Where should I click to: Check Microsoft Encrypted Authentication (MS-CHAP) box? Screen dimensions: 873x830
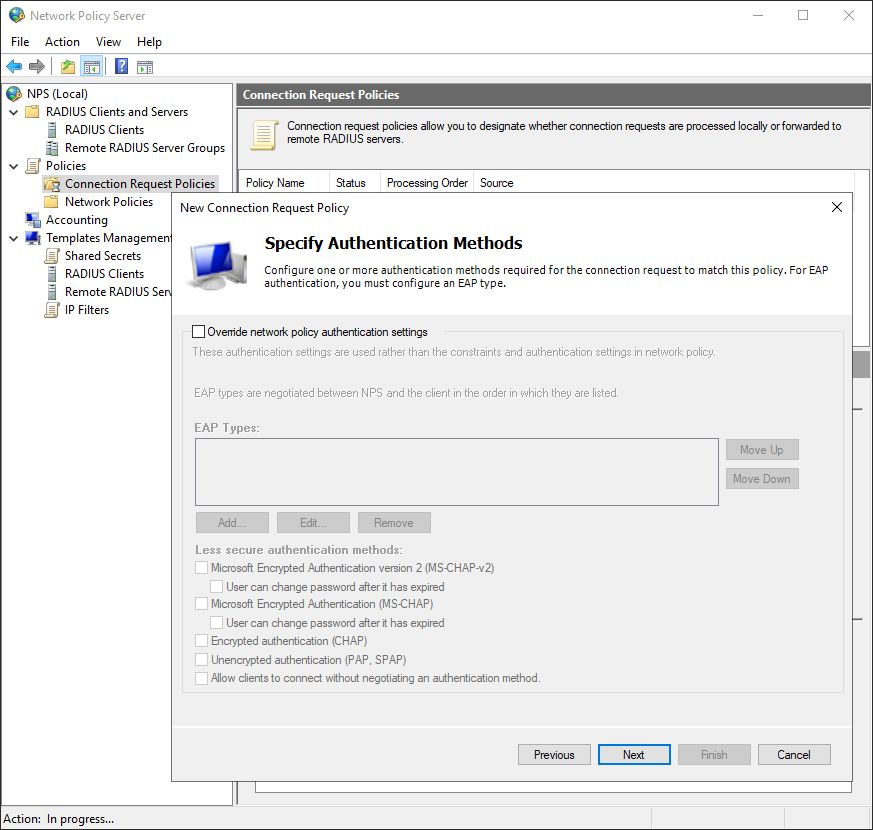(x=201, y=604)
